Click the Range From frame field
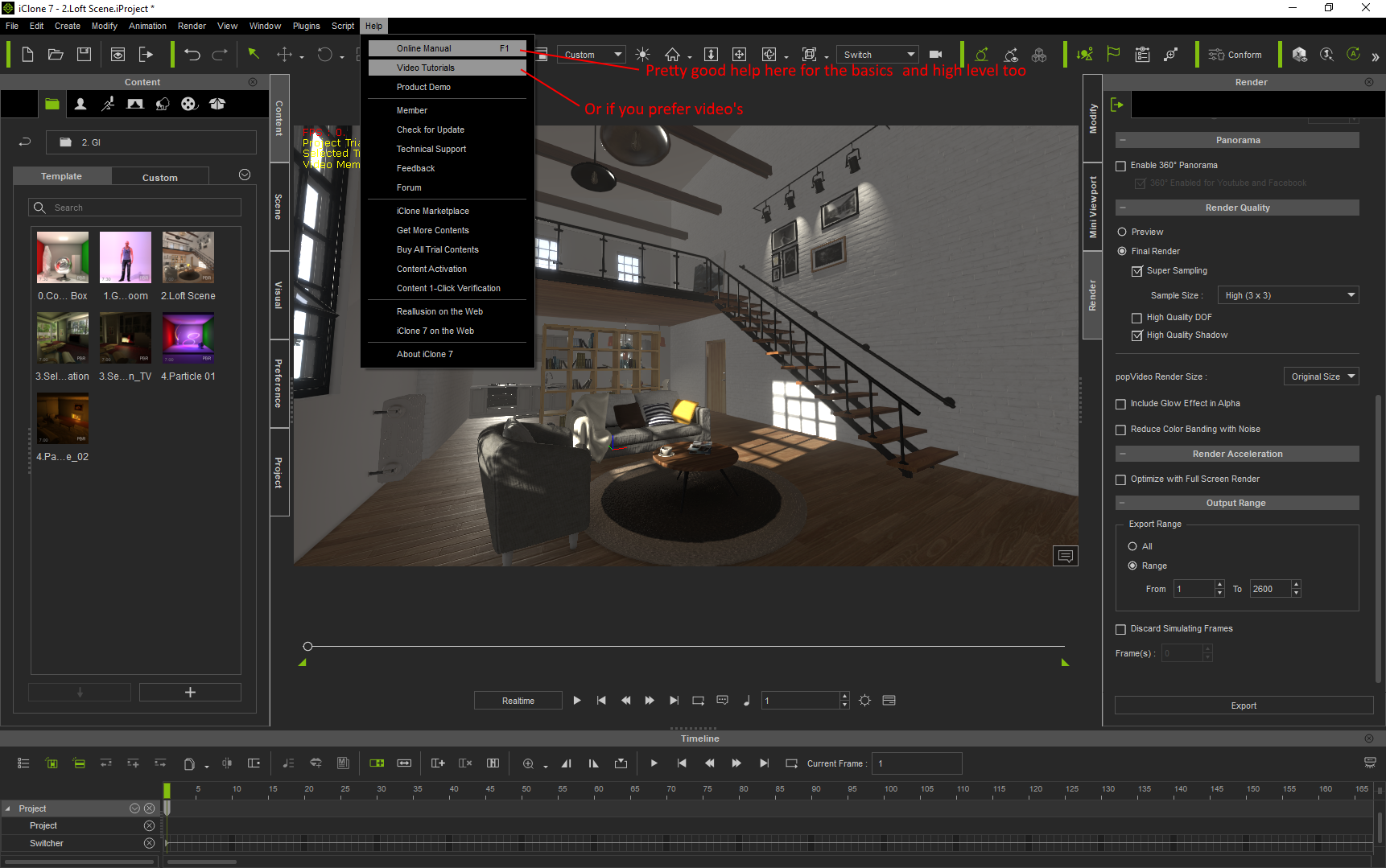This screenshot has width=1386, height=868. tap(1194, 589)
